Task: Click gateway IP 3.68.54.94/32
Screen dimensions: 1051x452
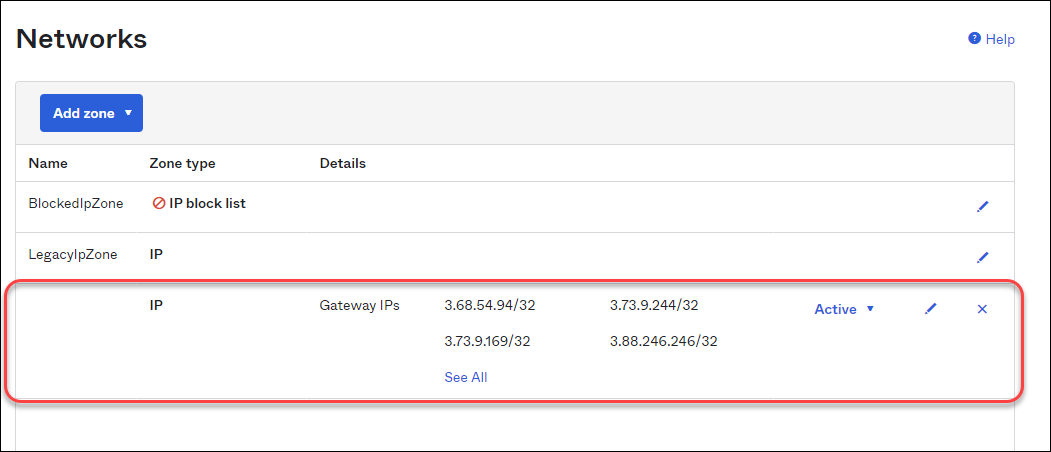Action: (488, 305)
